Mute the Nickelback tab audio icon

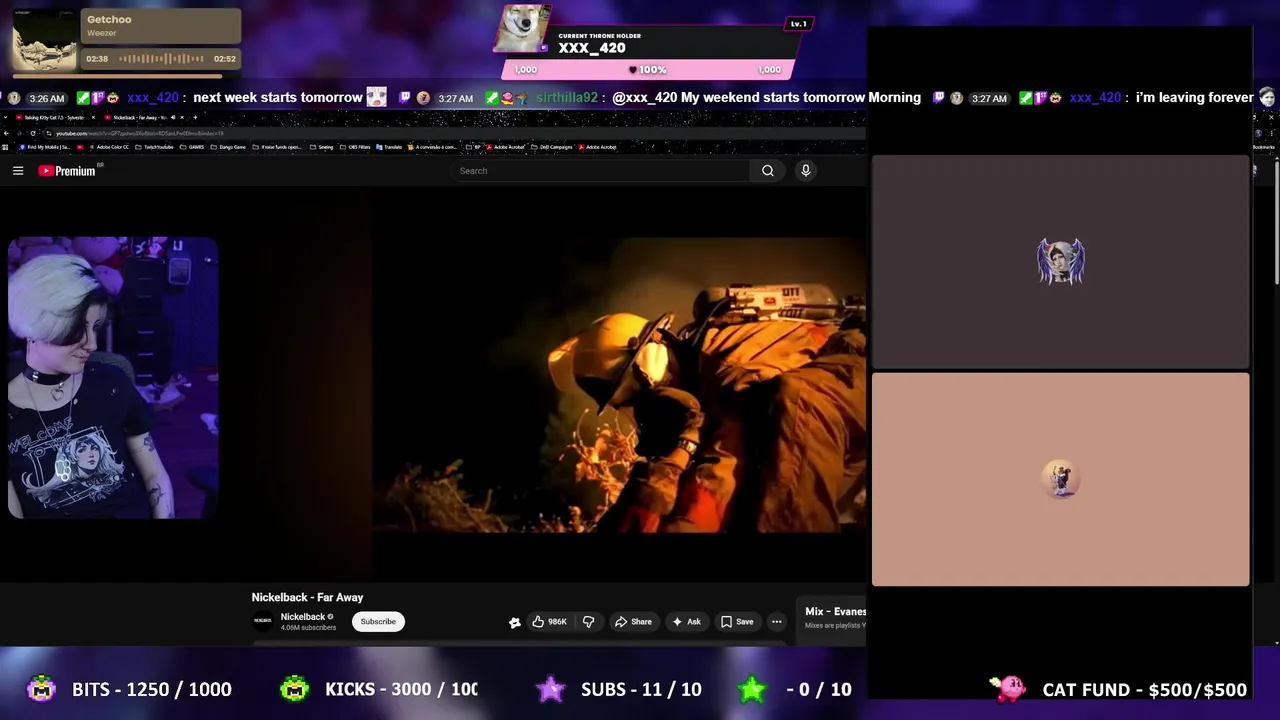click(173, 118)
